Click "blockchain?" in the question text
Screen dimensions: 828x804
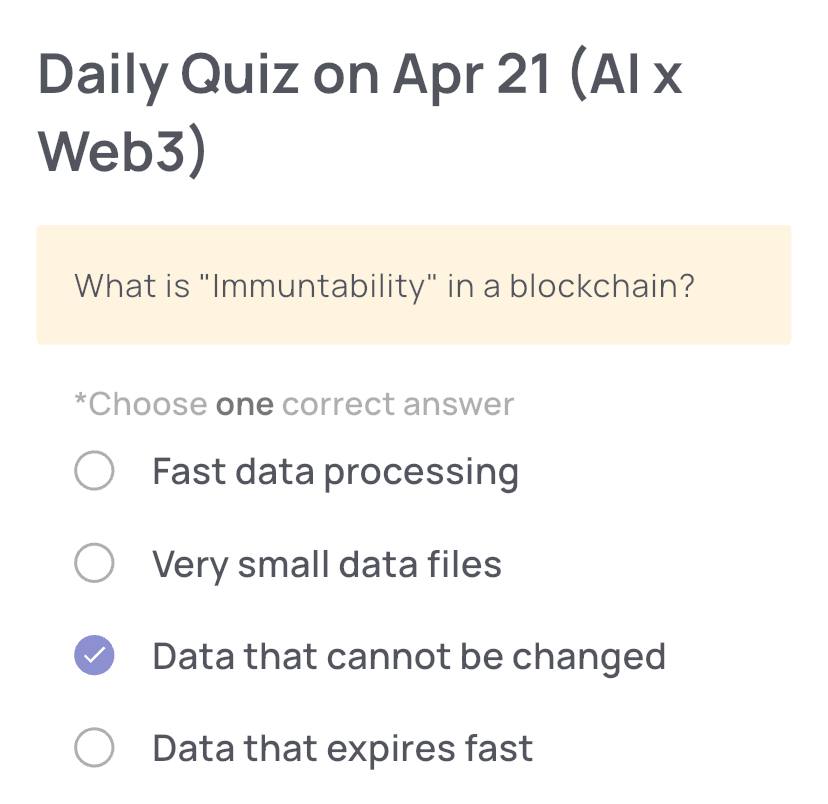pyautogui.click(x=603, y=286)
